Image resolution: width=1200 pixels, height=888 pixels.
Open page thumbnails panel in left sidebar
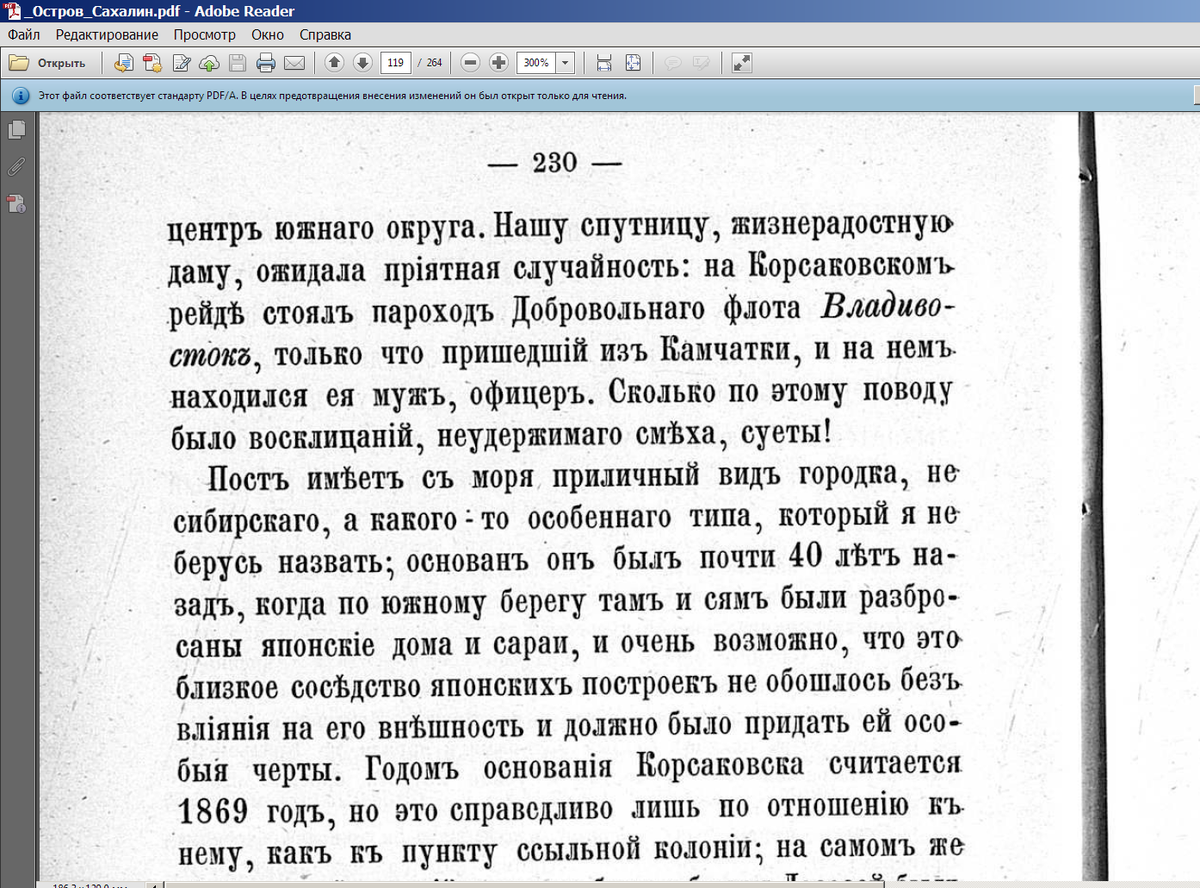point(16,129)
